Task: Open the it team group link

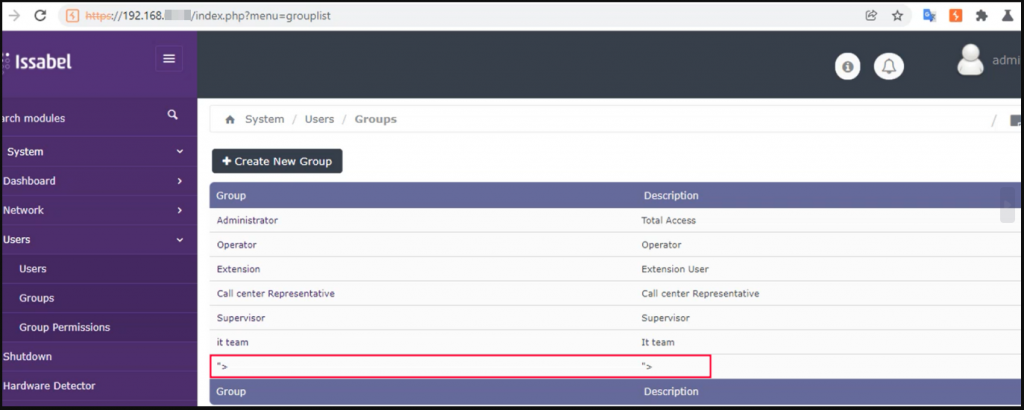Action: (x=232, y=342)
